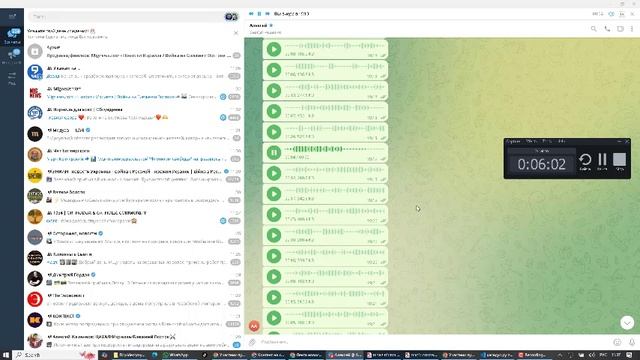Open stories avatars beside the search field
This screenshot has width=640, height=360.
[x=231, y=17]
